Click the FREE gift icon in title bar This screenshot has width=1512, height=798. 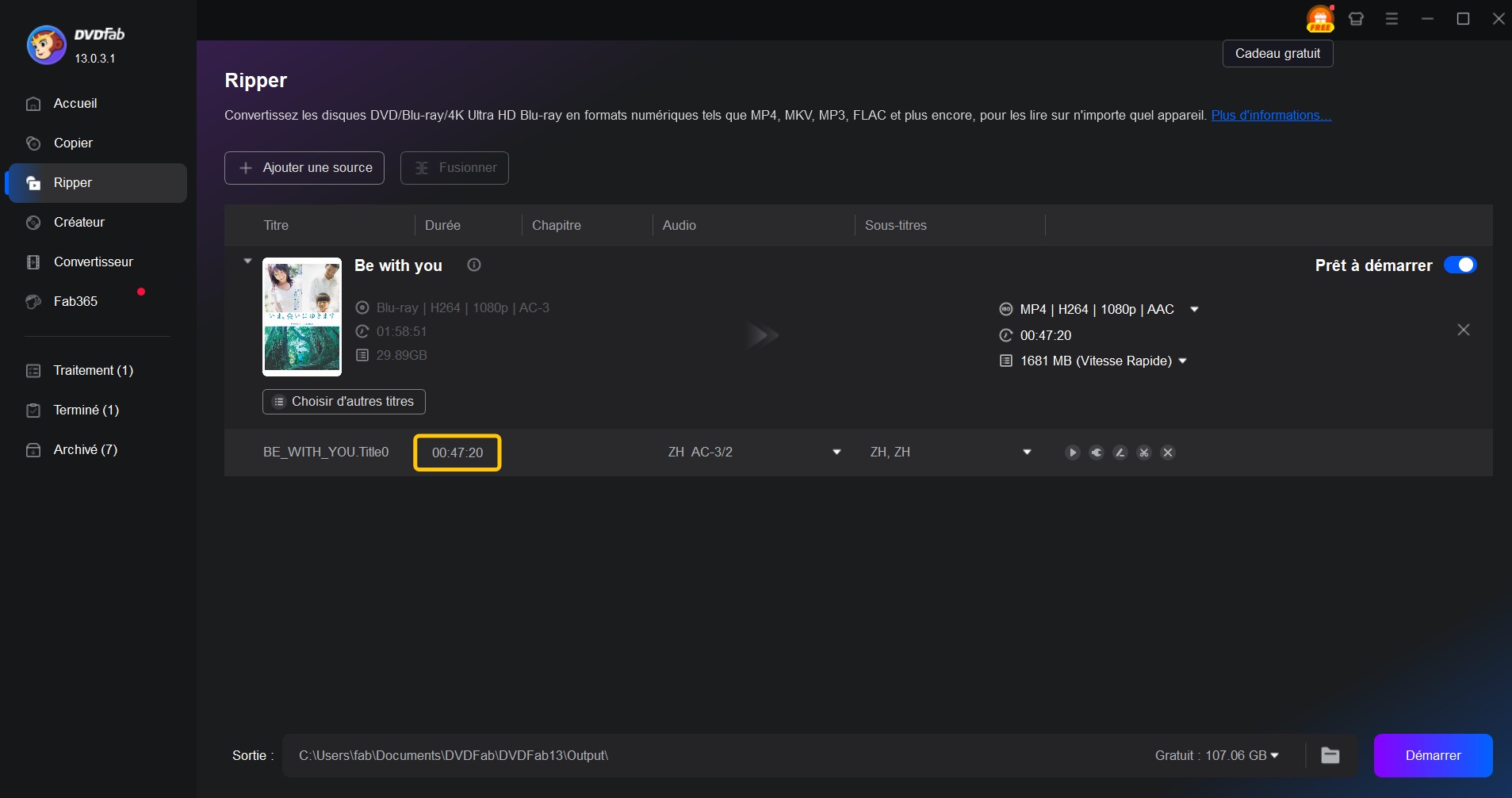[1320, 19]
